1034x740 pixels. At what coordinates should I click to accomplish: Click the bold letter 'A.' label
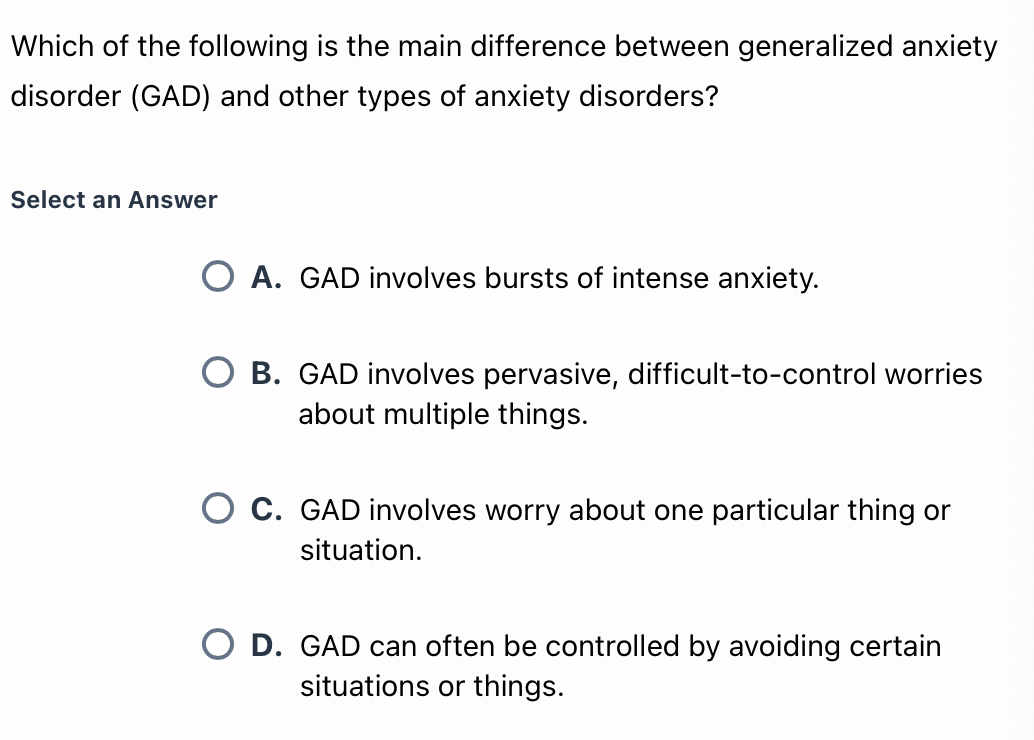click(x=266, y=278)
